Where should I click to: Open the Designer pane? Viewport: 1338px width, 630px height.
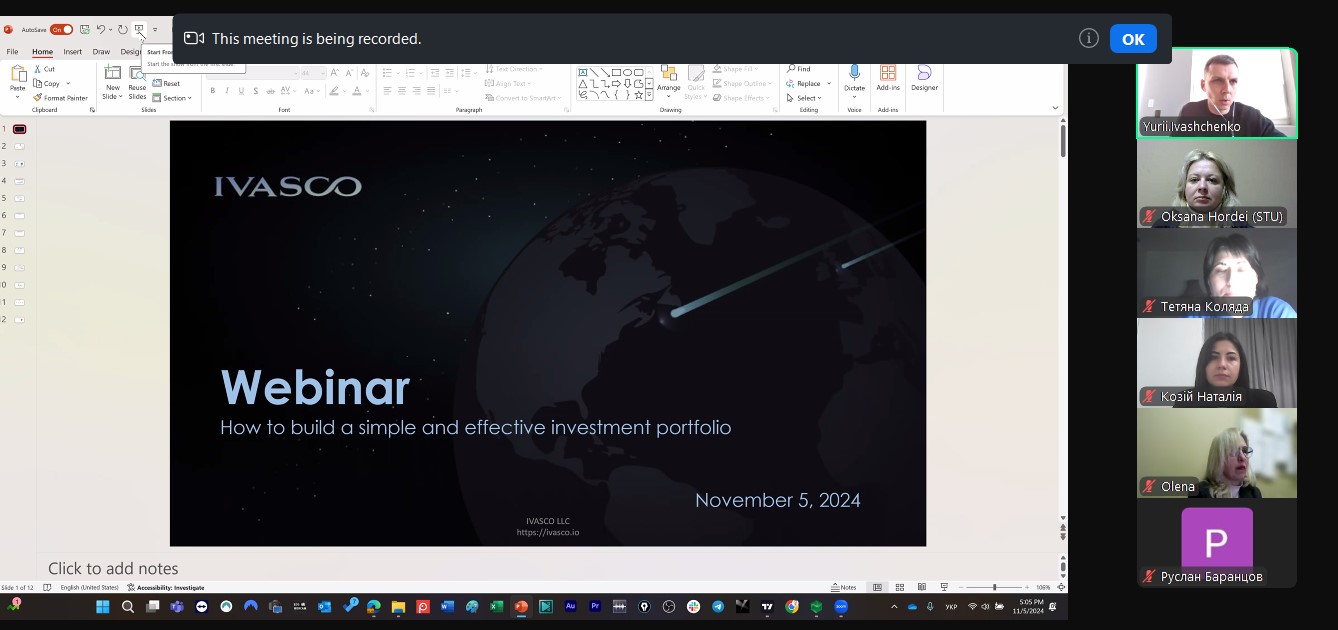click(924, 78)
